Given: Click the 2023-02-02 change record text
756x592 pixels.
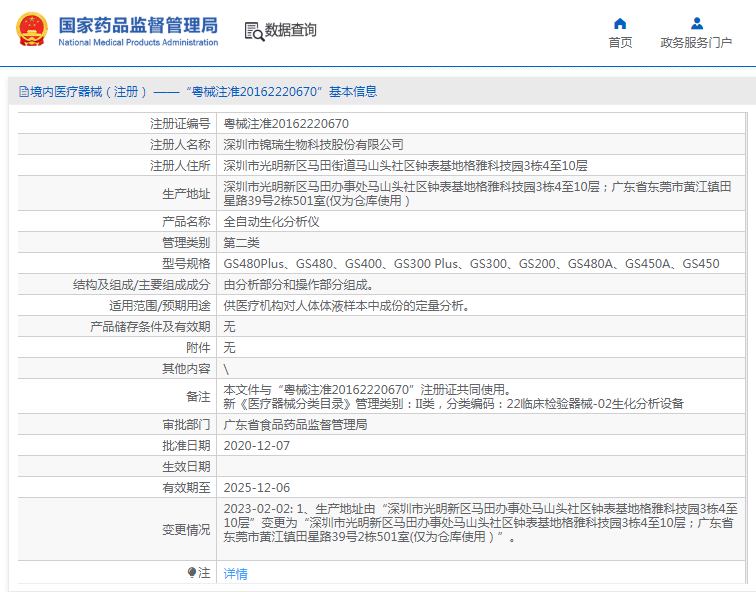Looking at the screenshot, I should tap(480, 523).
